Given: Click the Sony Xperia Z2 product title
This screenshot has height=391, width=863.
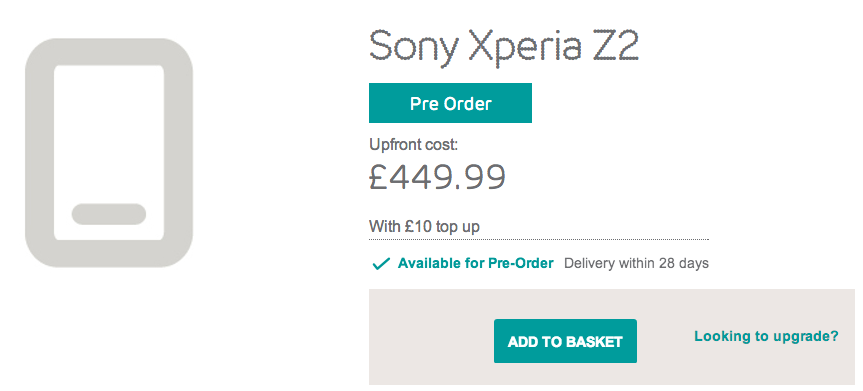Looking at the screenshot, I should pos(504,46).
